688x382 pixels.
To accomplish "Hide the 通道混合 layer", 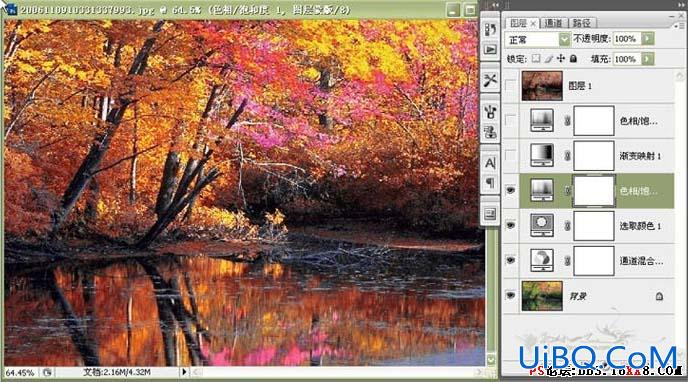I will (510, 260).
